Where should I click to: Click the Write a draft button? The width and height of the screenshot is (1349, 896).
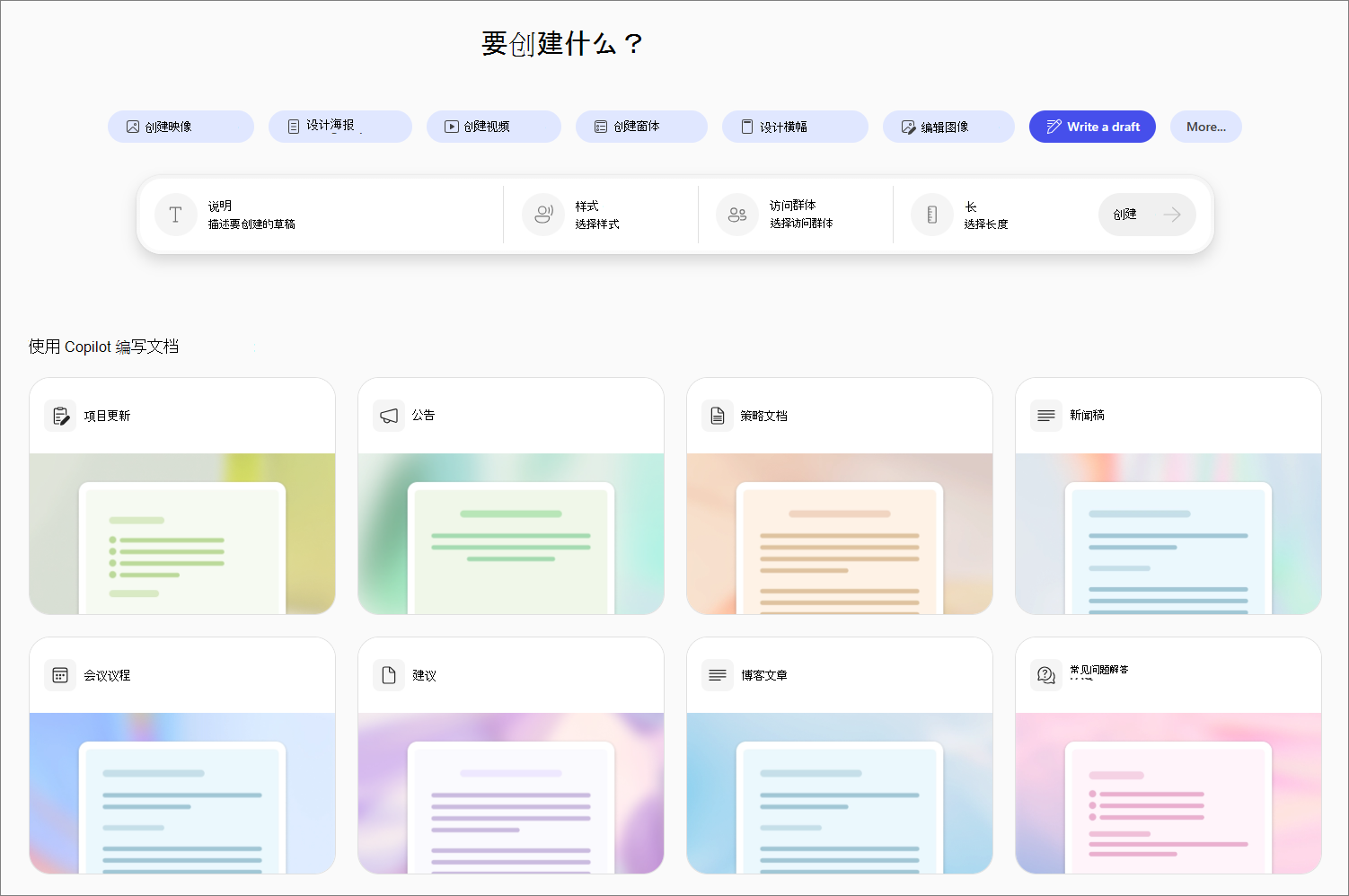(x=1092, y=127)
